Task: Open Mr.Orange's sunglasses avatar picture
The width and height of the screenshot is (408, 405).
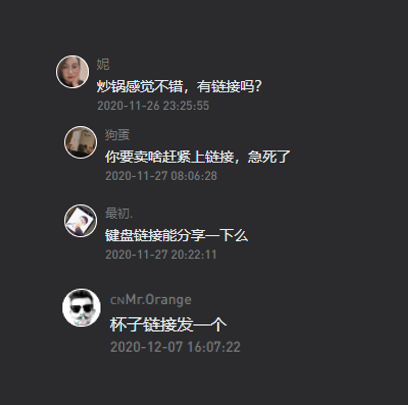Action: click(x=81, y=308)
